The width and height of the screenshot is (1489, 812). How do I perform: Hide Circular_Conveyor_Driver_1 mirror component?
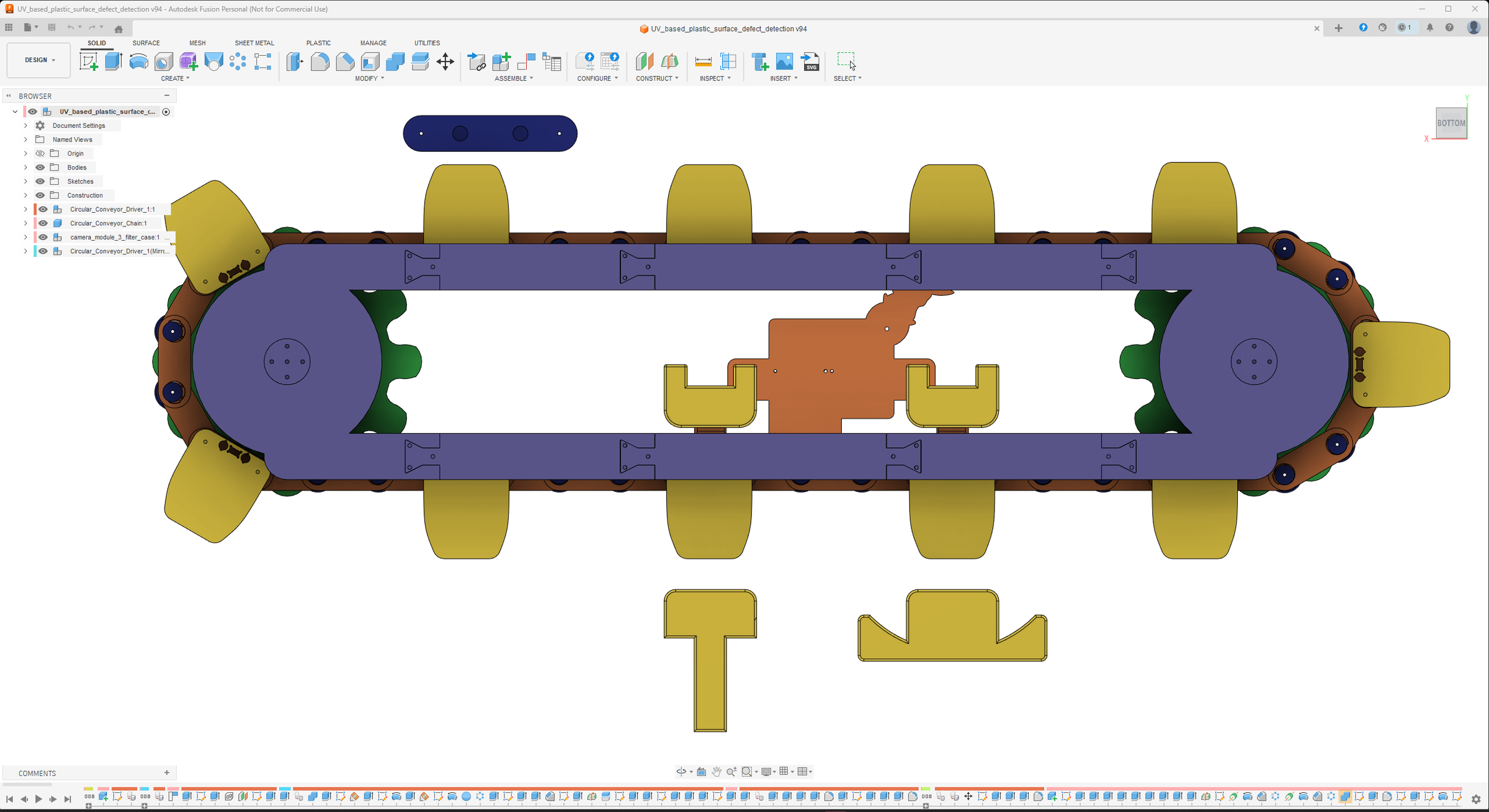coord(43,251)
